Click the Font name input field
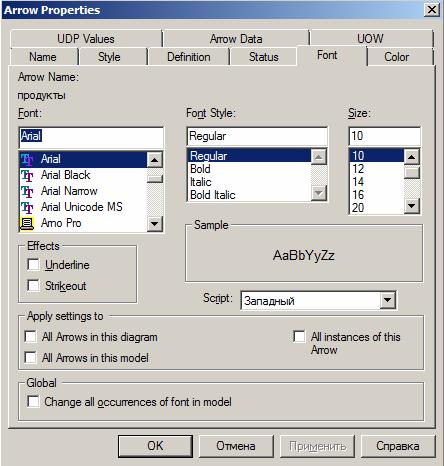 tap(91, 136)
